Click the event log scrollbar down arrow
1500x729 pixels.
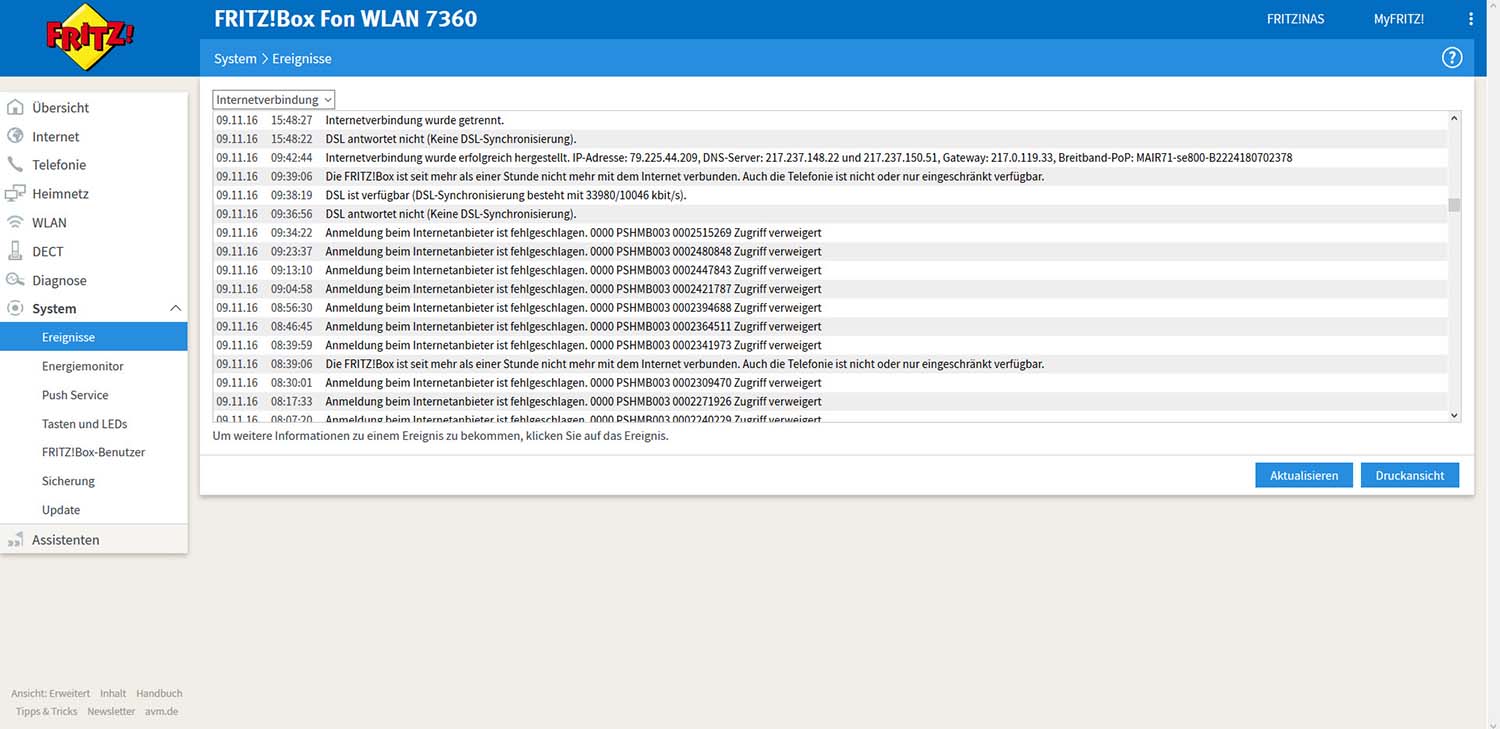point(1454,415)
